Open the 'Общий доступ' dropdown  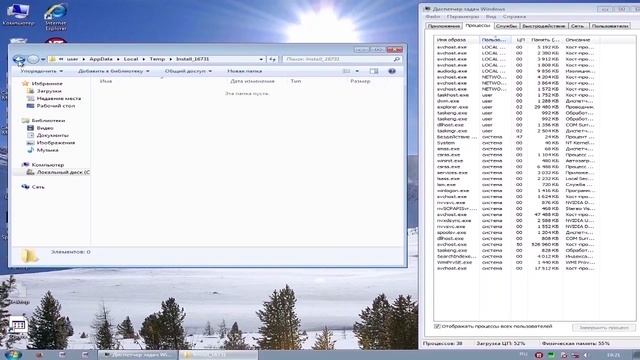tap(188, 71)
